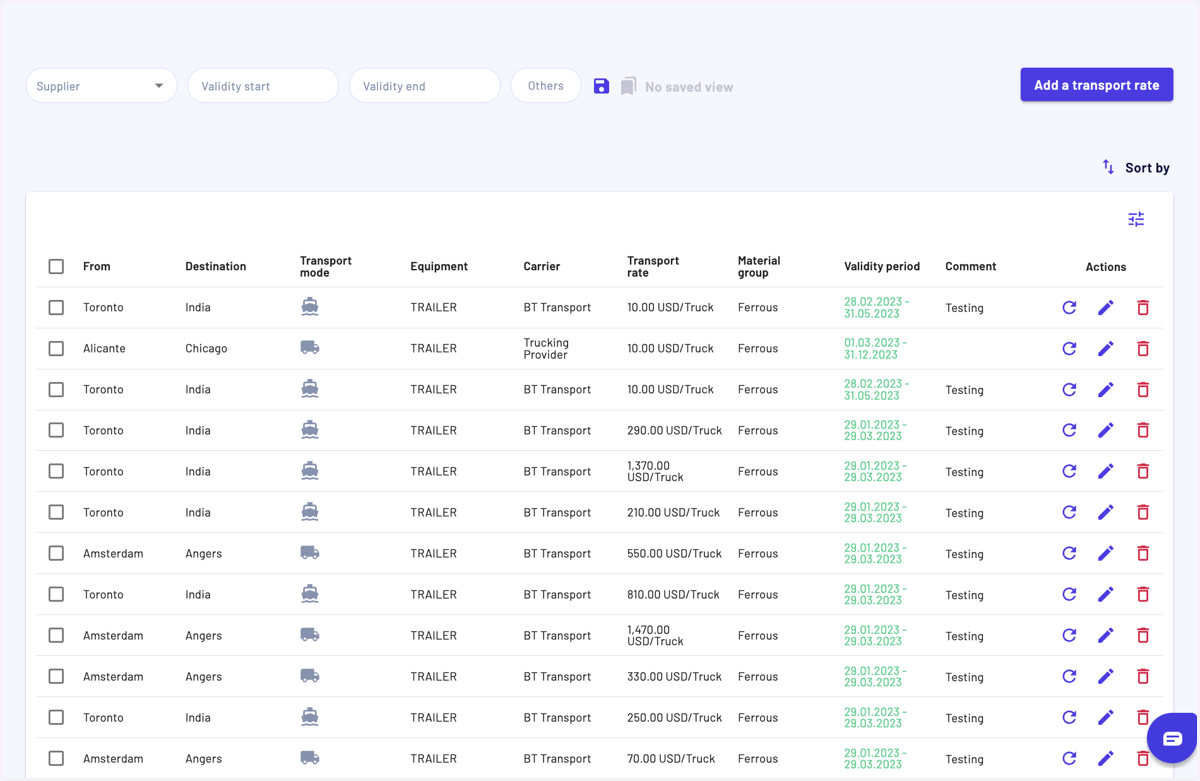Renew the 210.00 USD/Truck rate

click(1069, 512)
